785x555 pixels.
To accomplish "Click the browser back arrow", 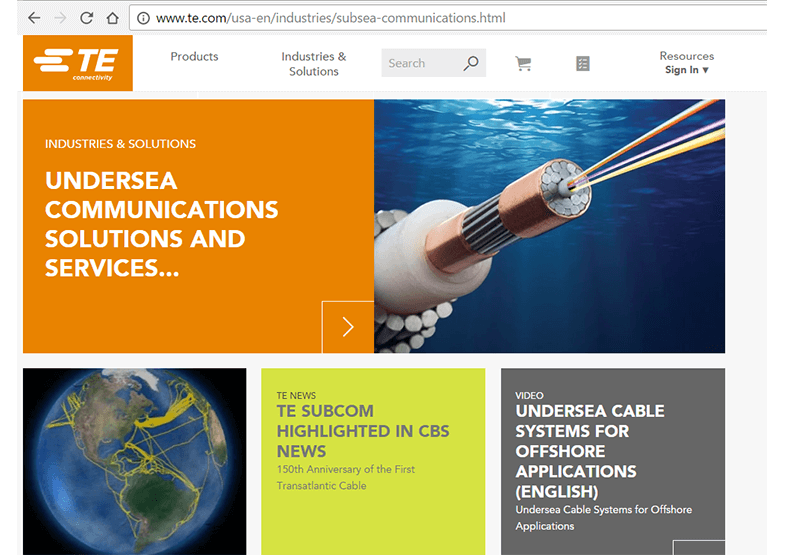I will [34, 18].
